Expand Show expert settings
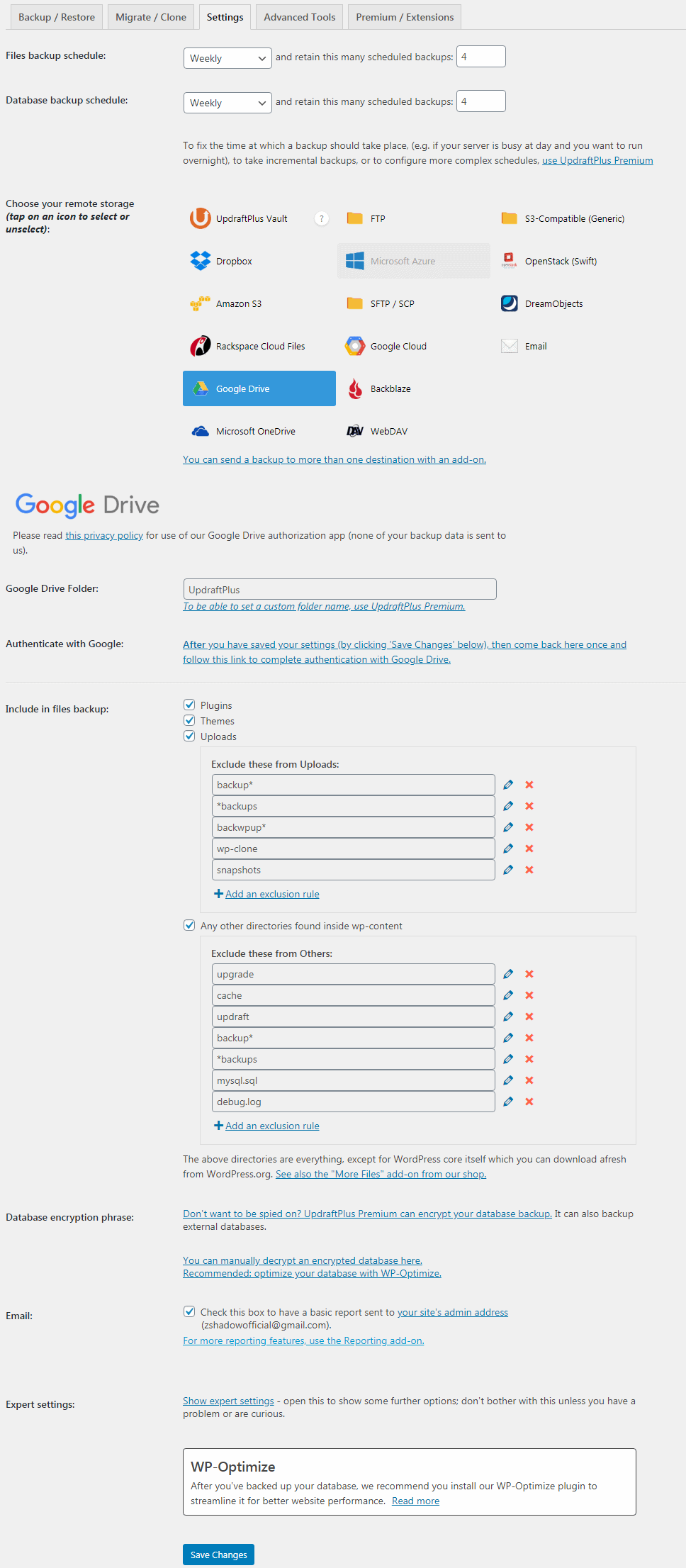The height and width of the screenshot is (1568, 686). 228,1401
